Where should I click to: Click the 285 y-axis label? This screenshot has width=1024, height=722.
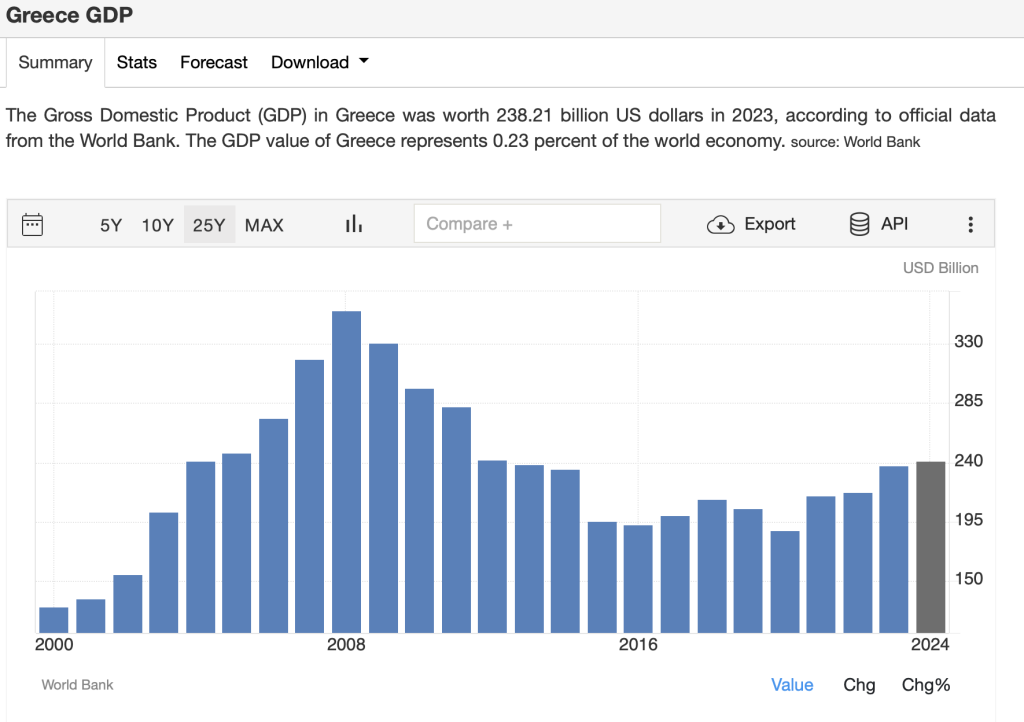968,400
